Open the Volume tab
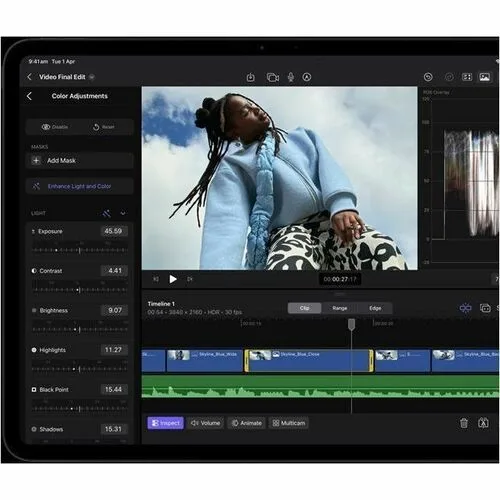 pos(205,423)
